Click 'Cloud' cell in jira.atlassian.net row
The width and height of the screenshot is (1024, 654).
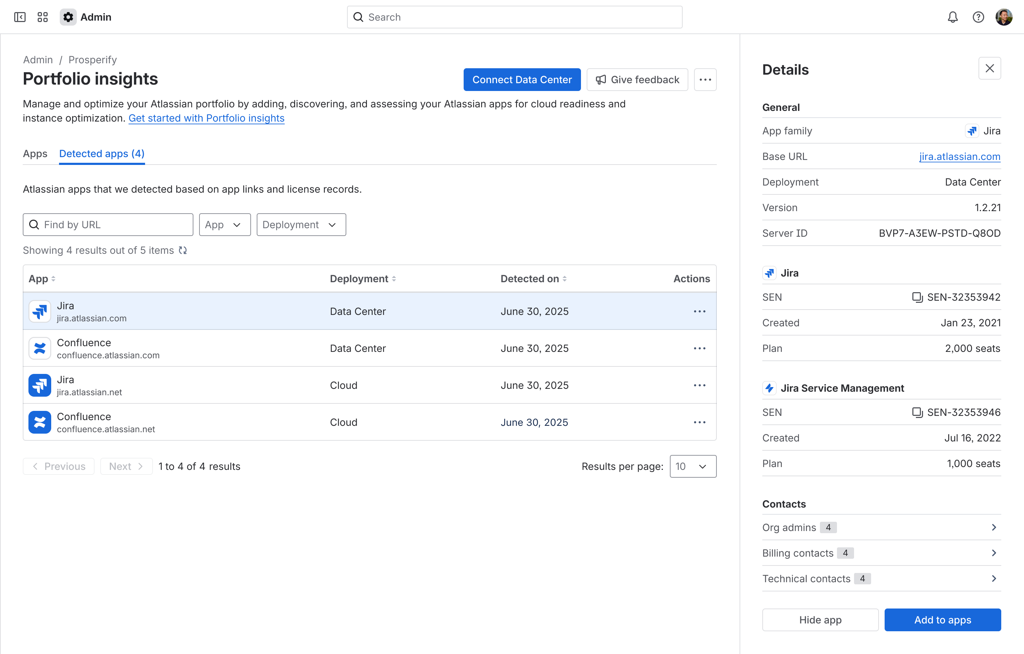pyautogui.click(x=344, y=385)
